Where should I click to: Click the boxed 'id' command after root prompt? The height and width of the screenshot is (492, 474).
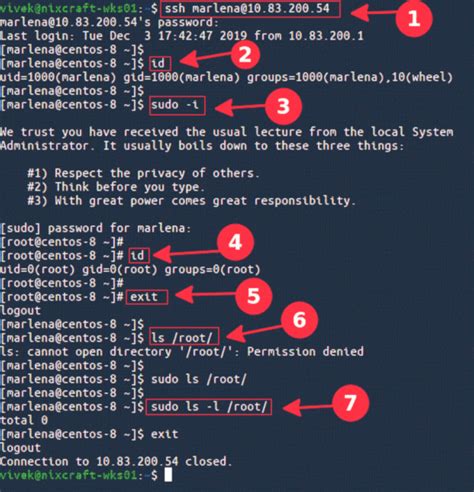pos(139,256)
